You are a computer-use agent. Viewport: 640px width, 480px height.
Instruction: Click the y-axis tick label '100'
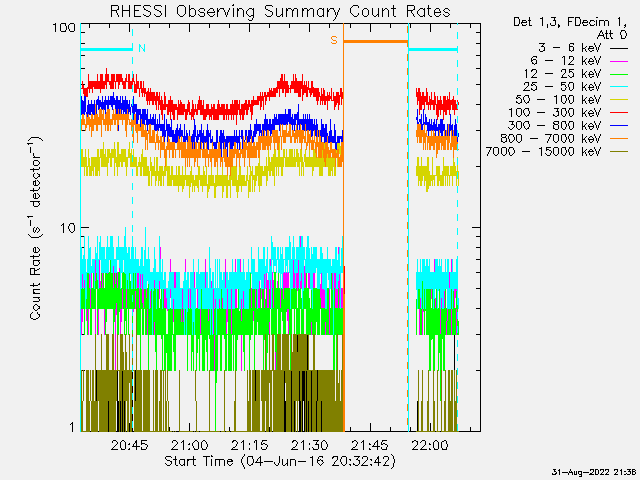pyautogui.click(x=64, y=28)
